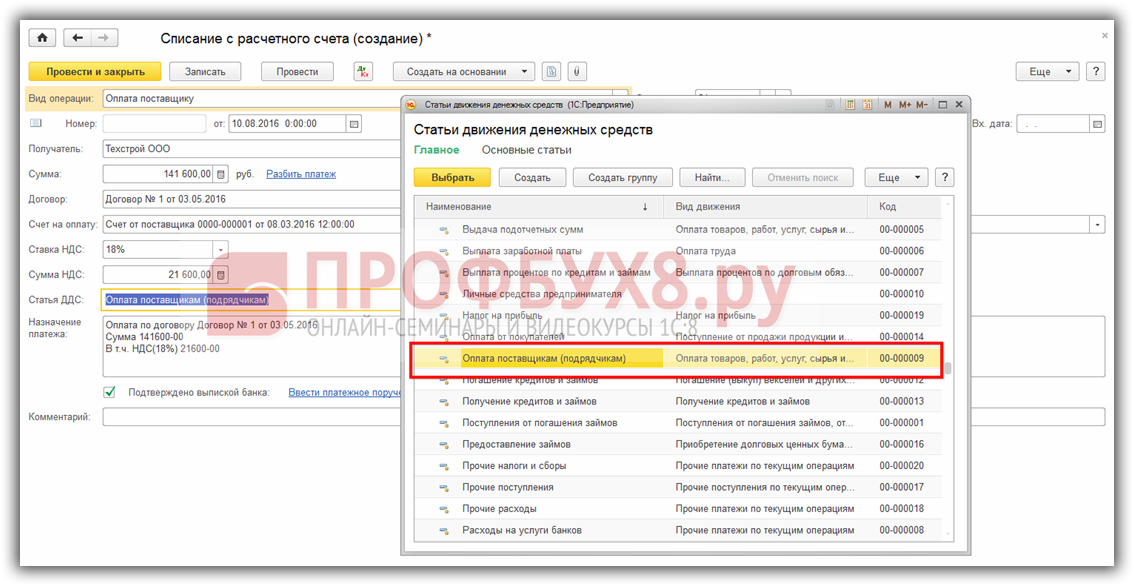Click the status icon left of Номер
The width and height of the screenshot is (1134, 586).
[35, 123]
